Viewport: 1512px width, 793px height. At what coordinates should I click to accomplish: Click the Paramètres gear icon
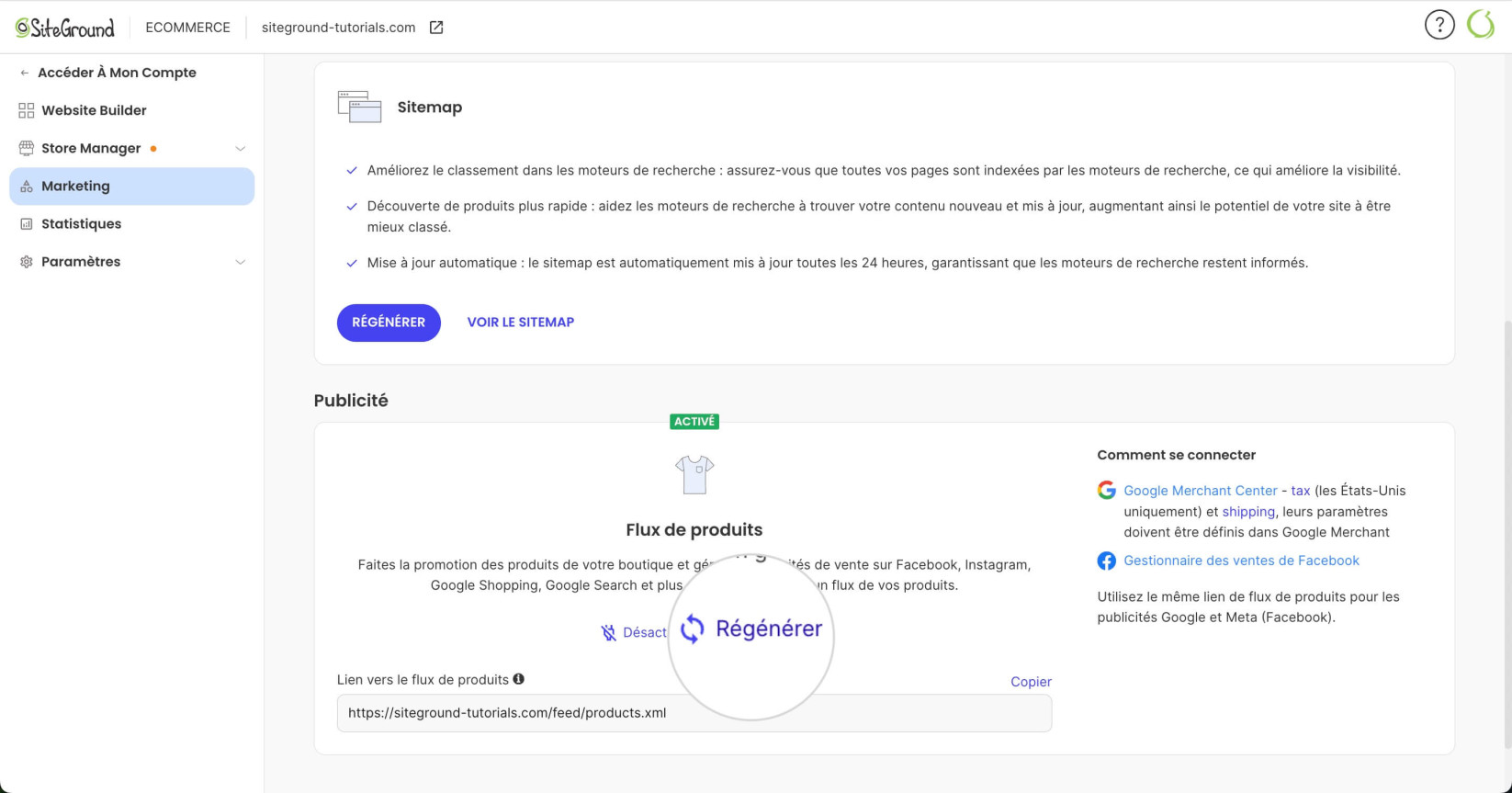coord(27,262)
